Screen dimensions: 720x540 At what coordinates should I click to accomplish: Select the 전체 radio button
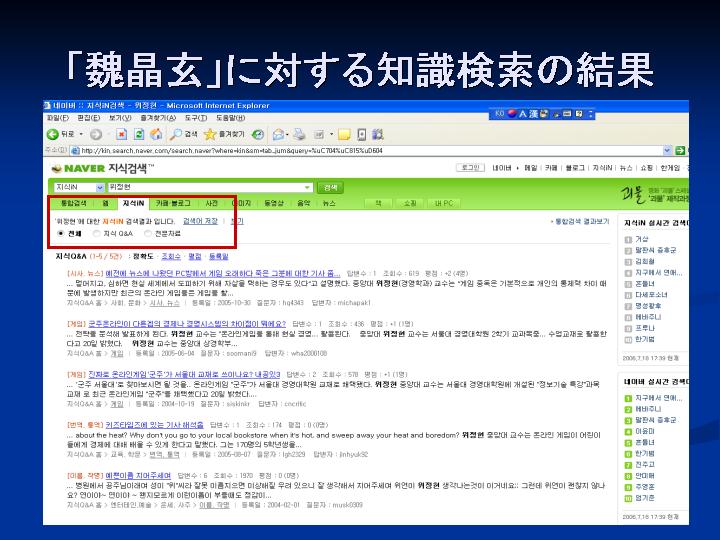[61, 233]
